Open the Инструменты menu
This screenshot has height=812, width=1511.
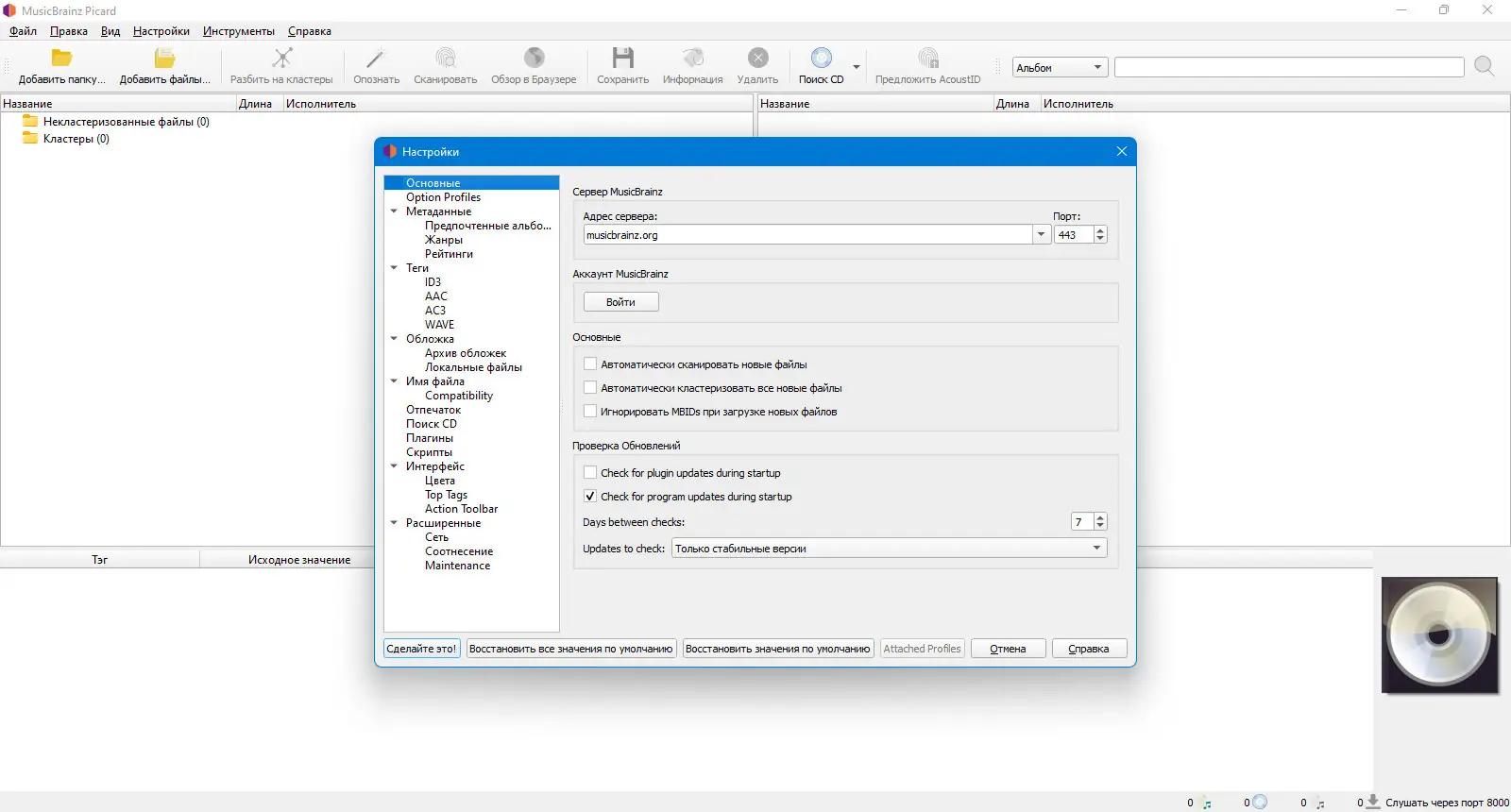point(239,31)
